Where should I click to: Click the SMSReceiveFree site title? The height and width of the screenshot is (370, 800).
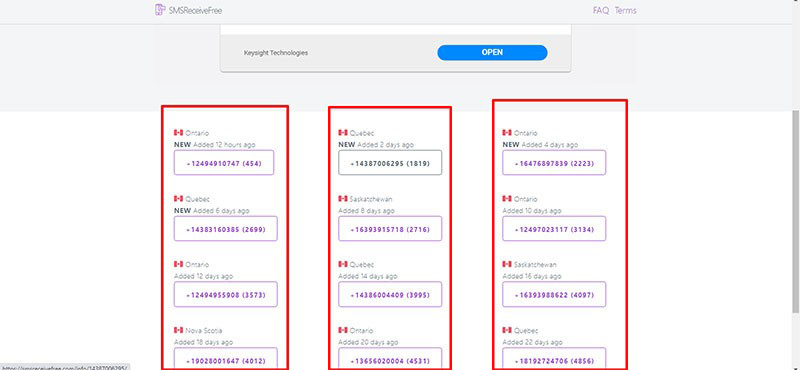pyautogui.click(x=195, y=10)
